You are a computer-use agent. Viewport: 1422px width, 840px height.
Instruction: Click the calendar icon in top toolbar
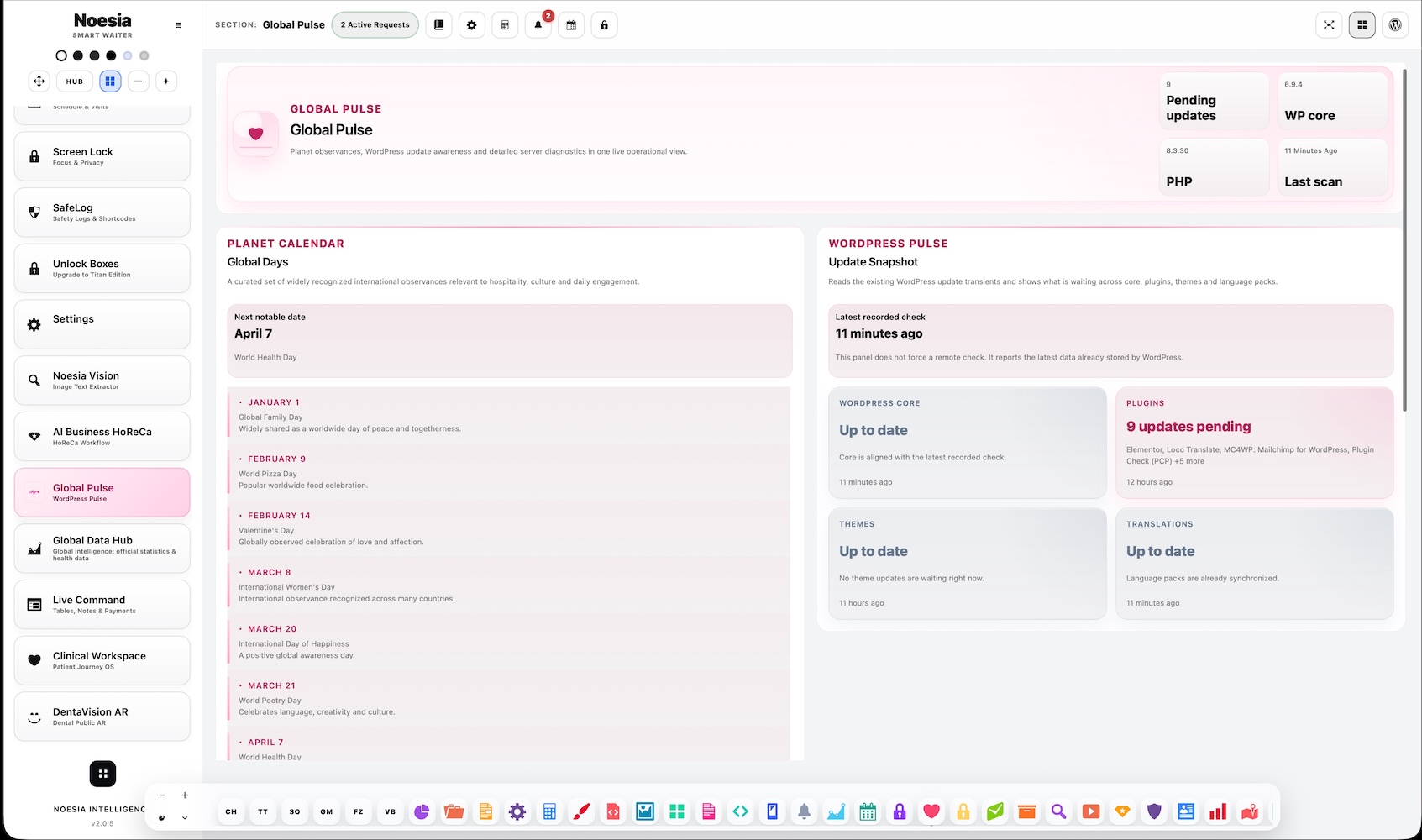pos(571,25)
